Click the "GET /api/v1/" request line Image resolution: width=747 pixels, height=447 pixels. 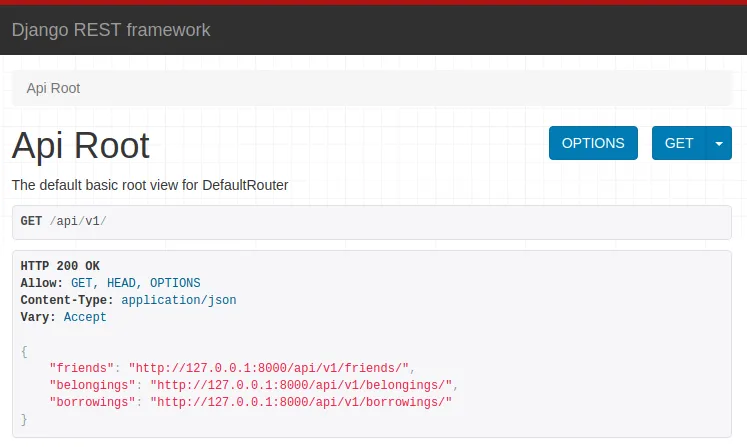coord(63,221)
